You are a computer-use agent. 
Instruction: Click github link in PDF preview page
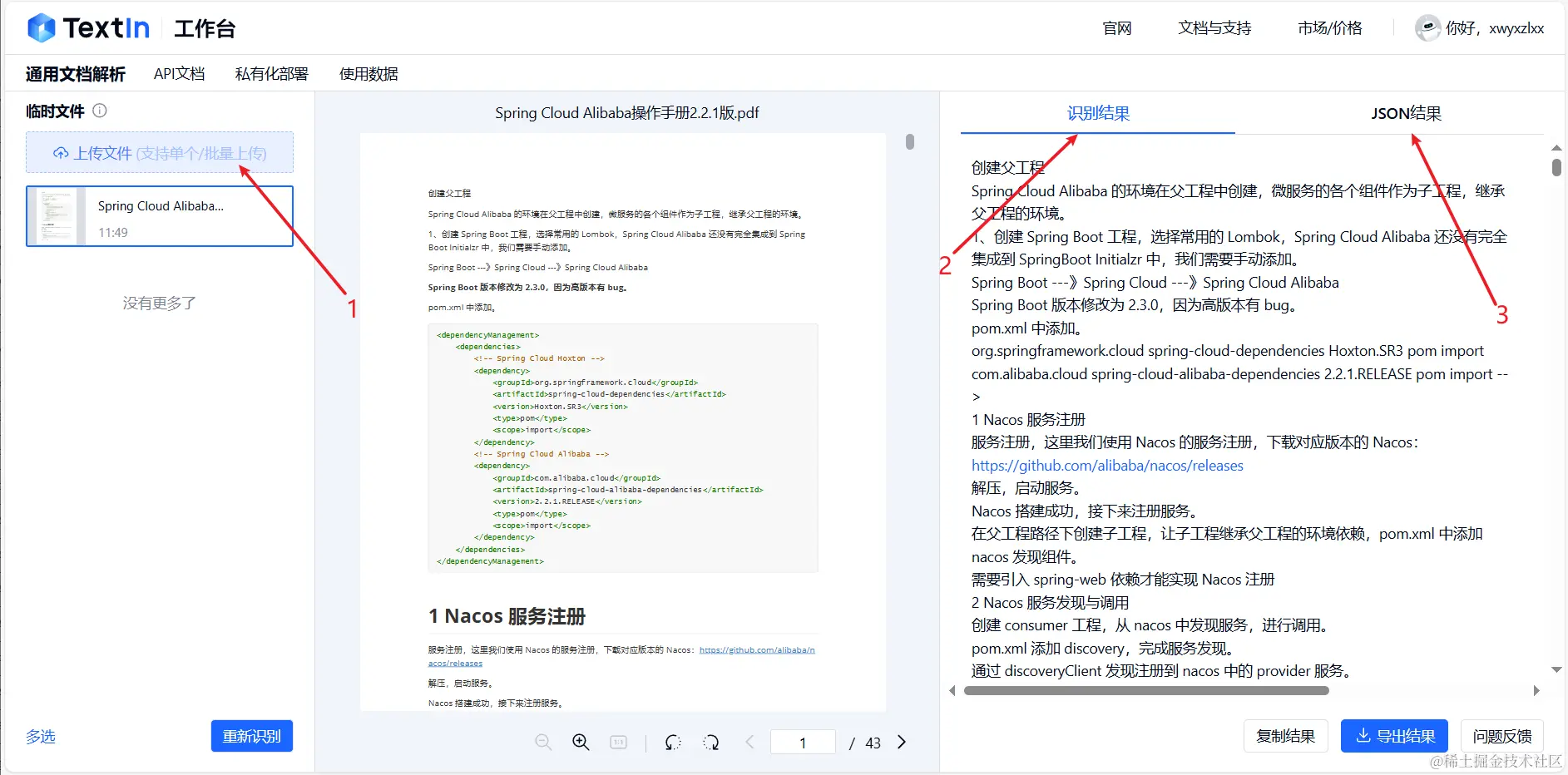[757, 650]
